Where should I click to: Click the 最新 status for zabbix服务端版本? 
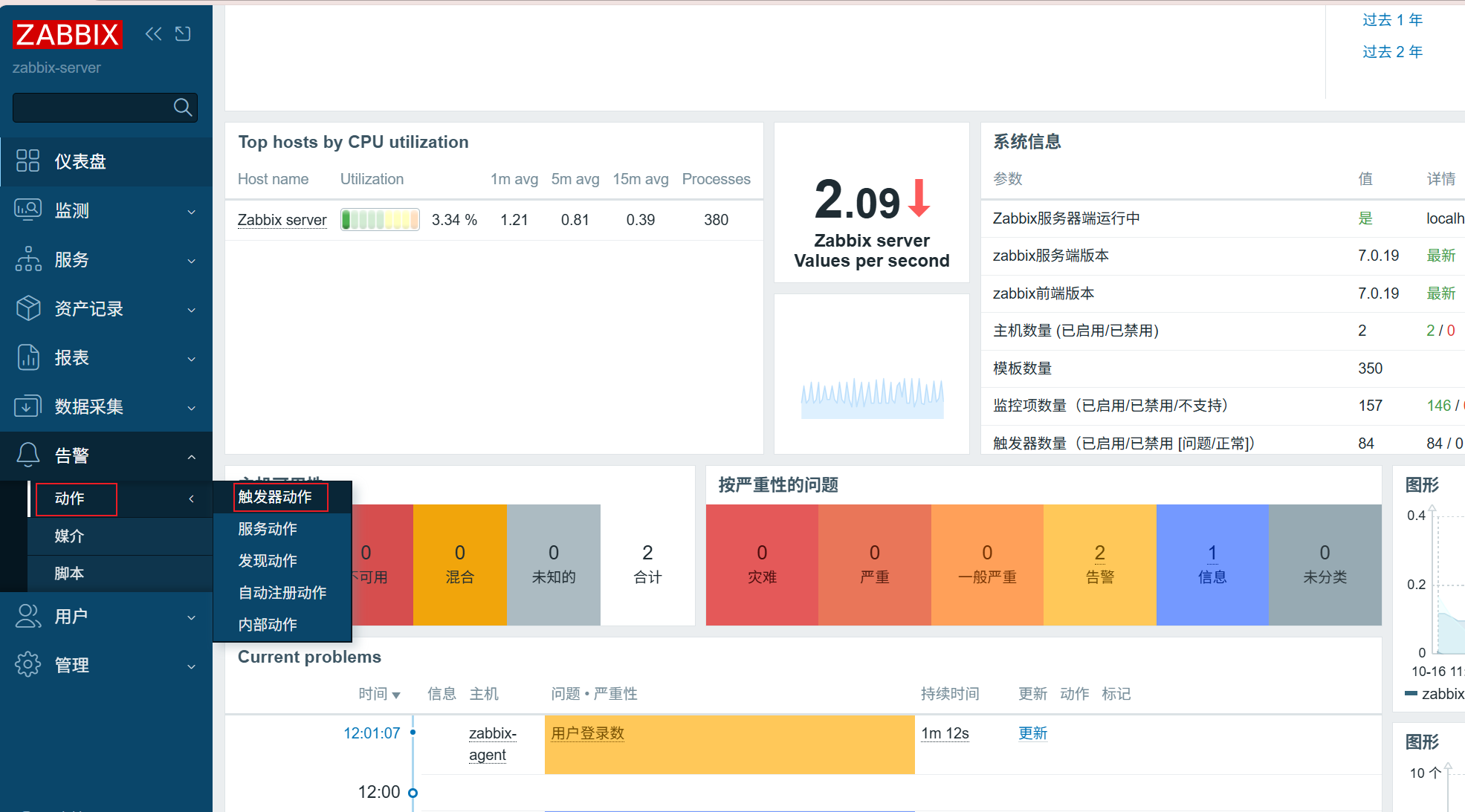(1441, 256)
